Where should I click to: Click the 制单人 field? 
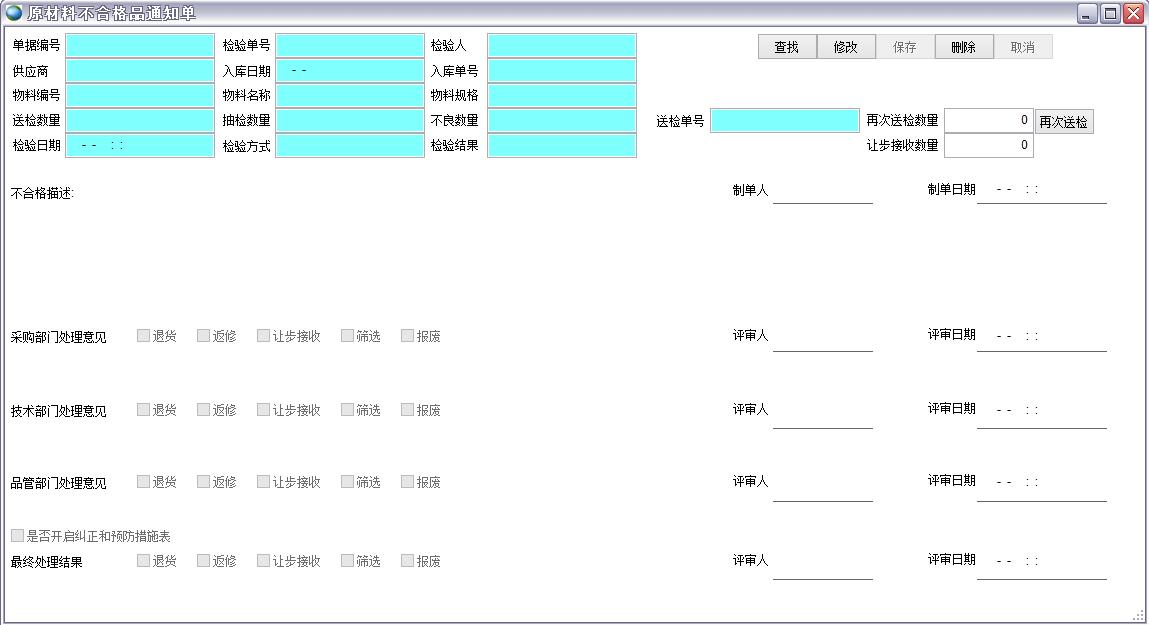click(x=822, y=191)
